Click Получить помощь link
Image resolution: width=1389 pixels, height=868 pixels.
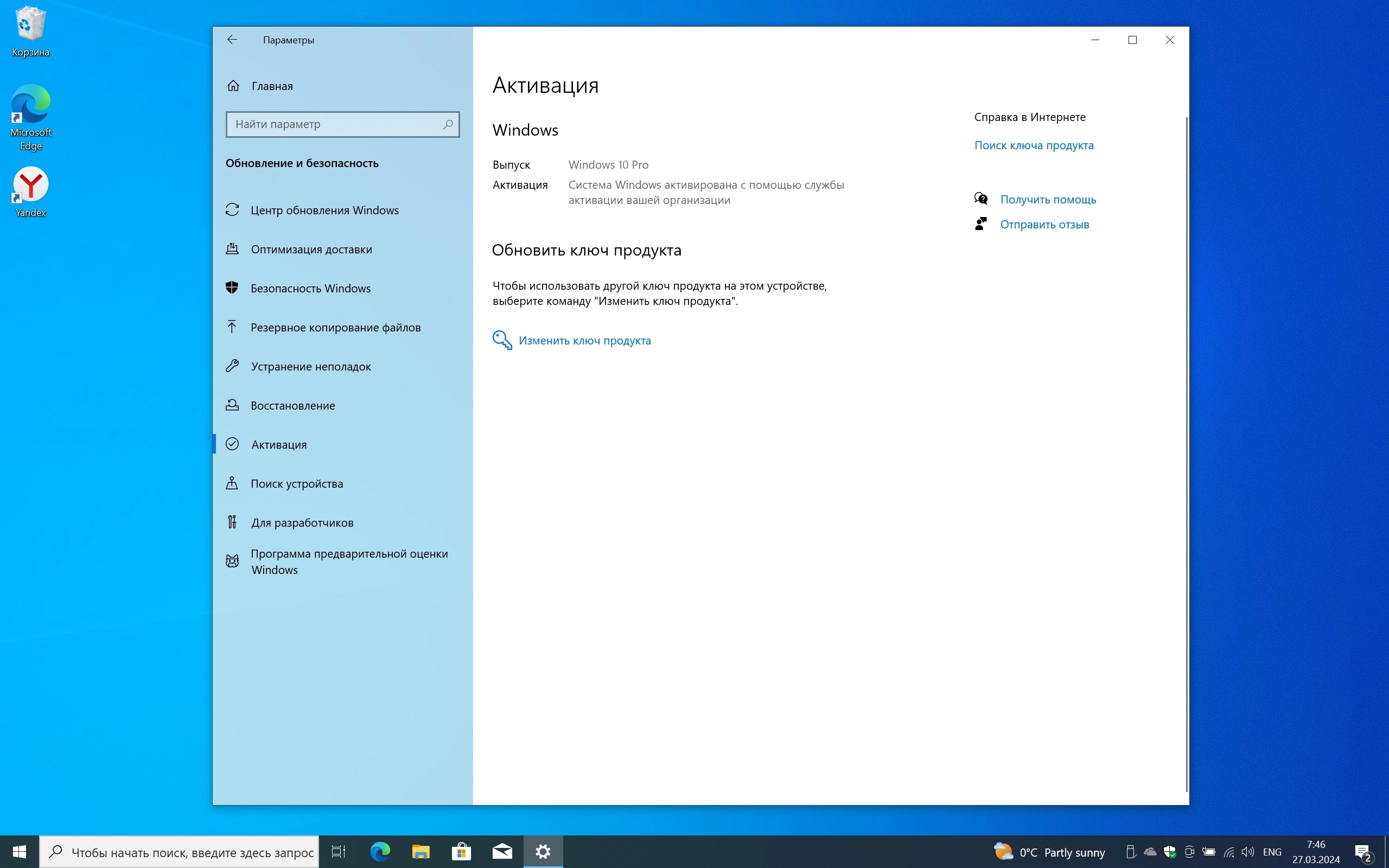[1048, 199]
